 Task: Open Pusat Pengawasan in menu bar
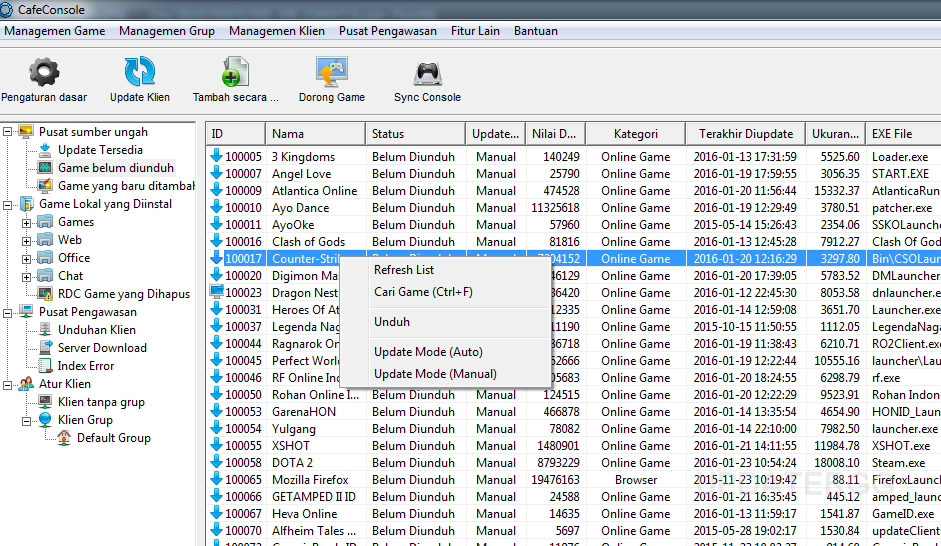(388, 31)
